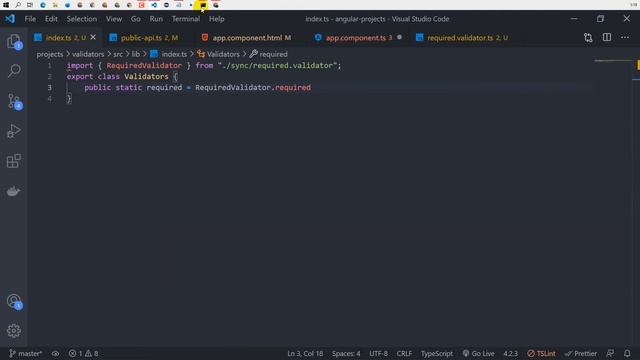This screenshot has height=360, width=640.
Task: Open the Extensions view
Action: click(x=14, y=161)
